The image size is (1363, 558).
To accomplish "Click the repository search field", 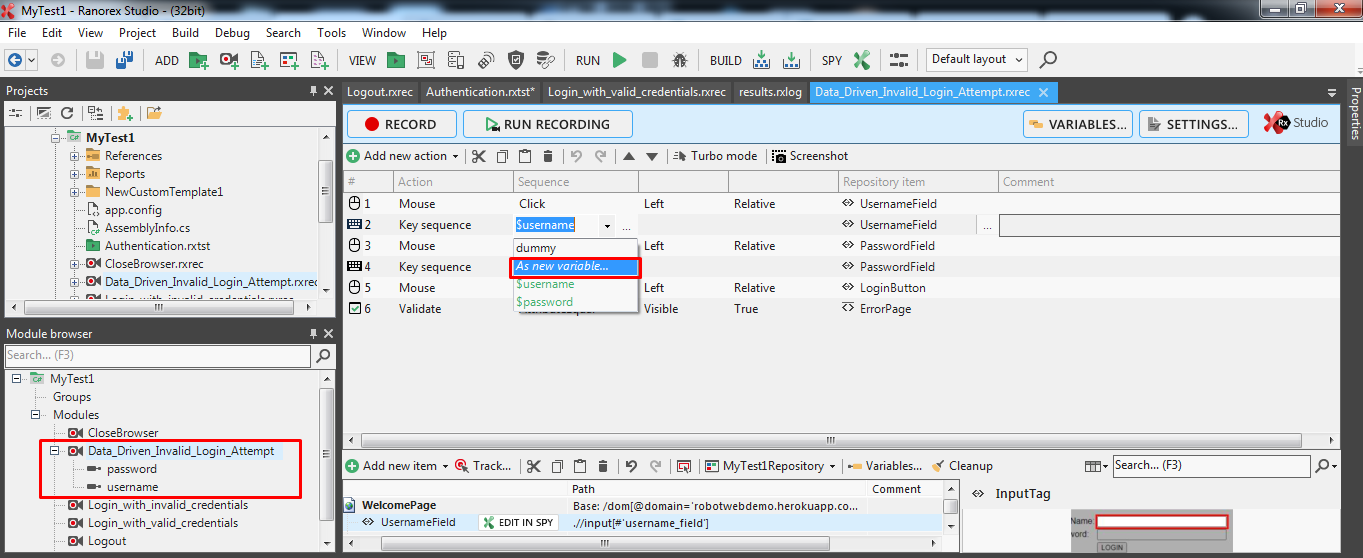I will pos(1210,465).
